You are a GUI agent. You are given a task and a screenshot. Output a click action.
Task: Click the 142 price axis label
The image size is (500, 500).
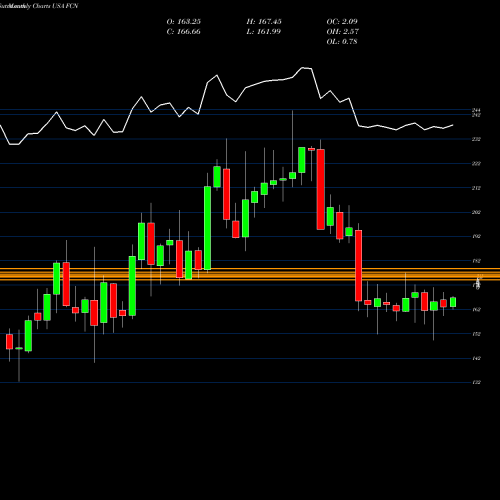[x=476, y=358]
